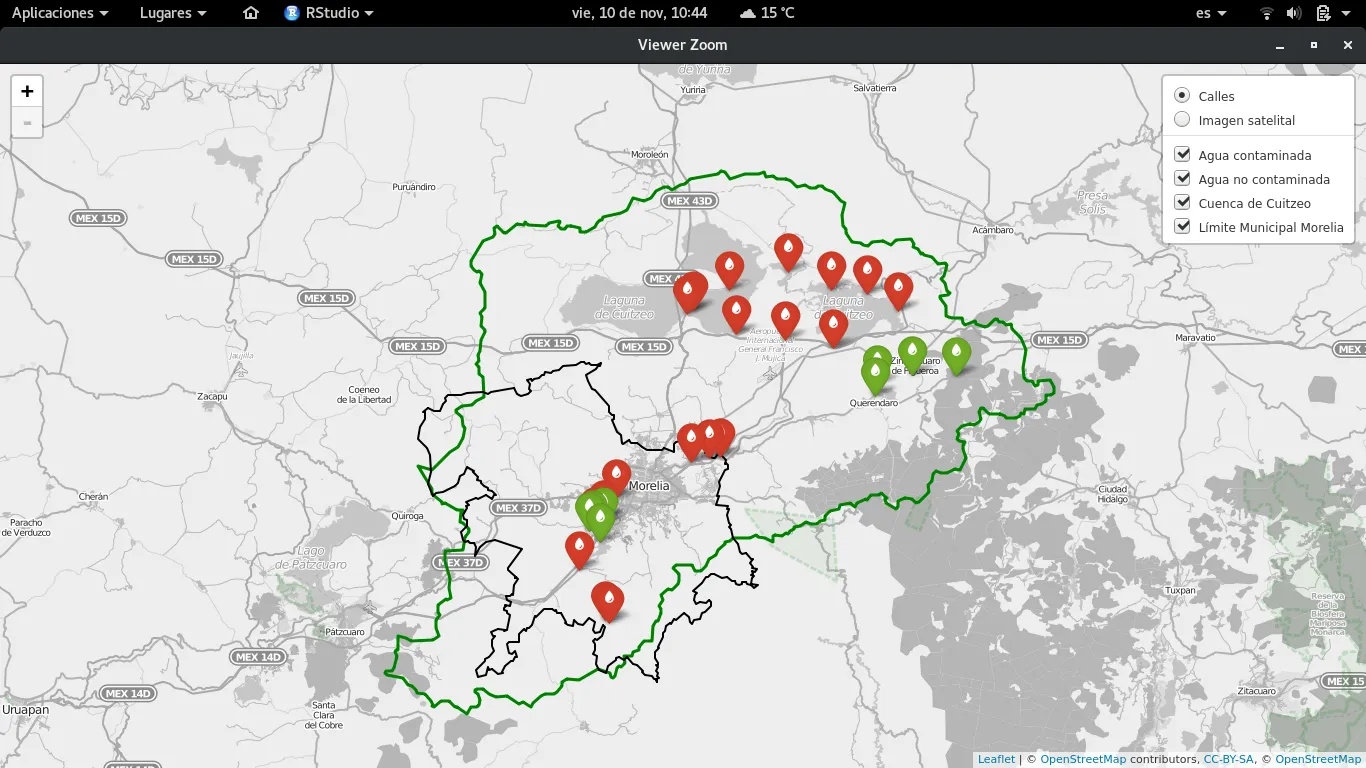1366x768 pixels.
Task: Open the Aplicaciones menu
Action: (60, 13)
